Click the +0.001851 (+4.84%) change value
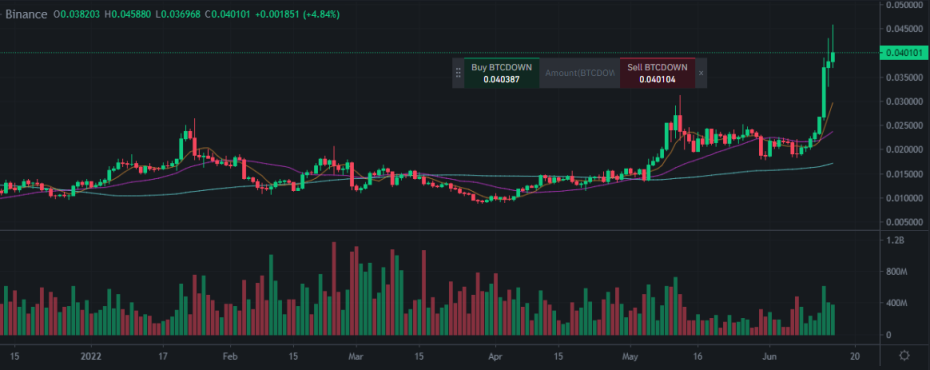This screenshot has height=370, width=930. click(297, 14)
